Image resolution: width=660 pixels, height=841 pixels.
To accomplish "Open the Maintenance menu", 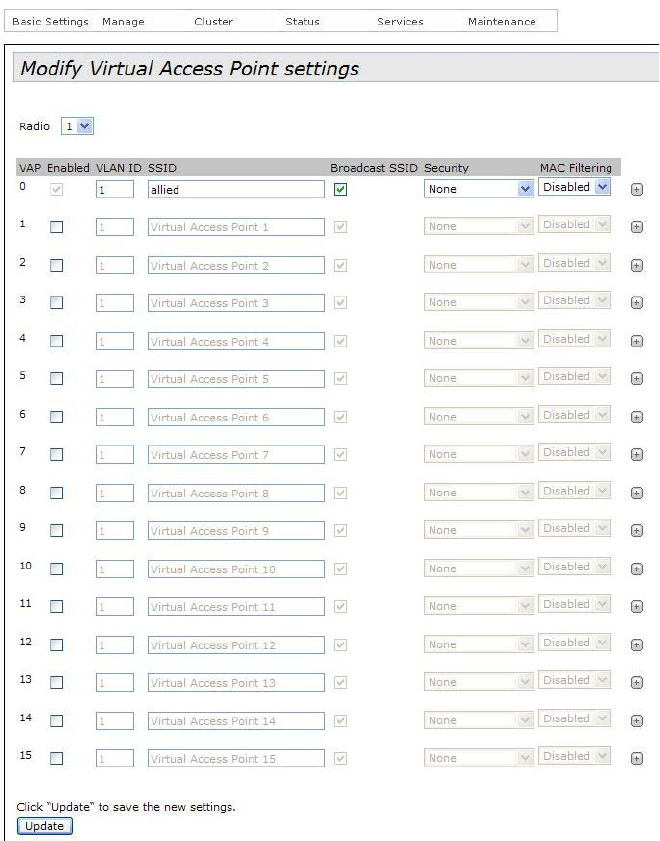I will (501, 21).
